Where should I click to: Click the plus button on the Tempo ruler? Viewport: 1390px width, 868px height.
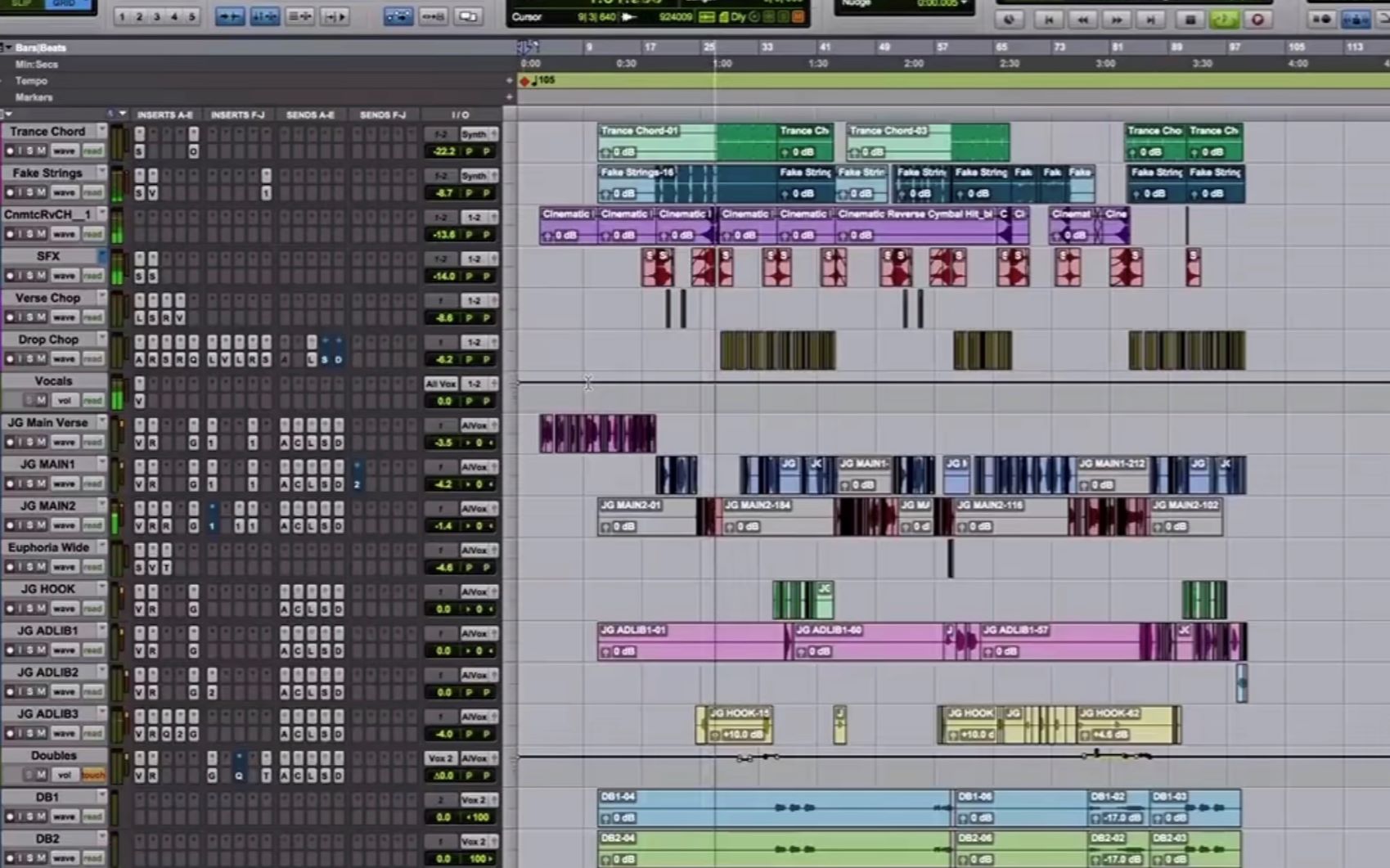pos(509,80)
